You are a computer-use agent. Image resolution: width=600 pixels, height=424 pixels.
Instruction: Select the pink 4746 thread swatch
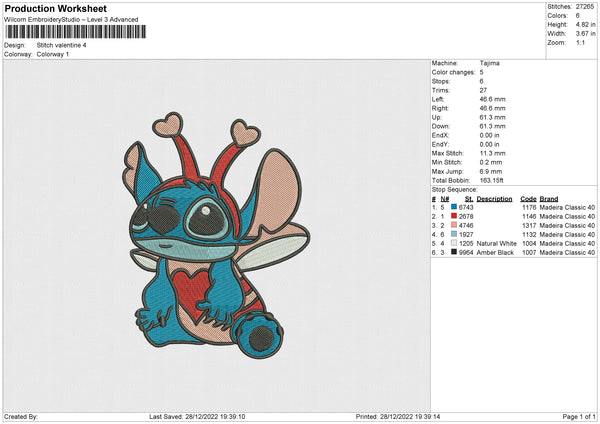pos(453,225)
